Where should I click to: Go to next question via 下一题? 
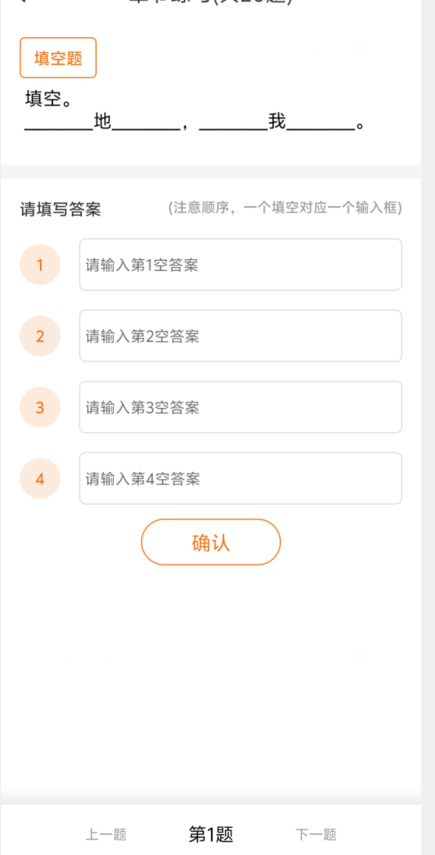[316, 834]
